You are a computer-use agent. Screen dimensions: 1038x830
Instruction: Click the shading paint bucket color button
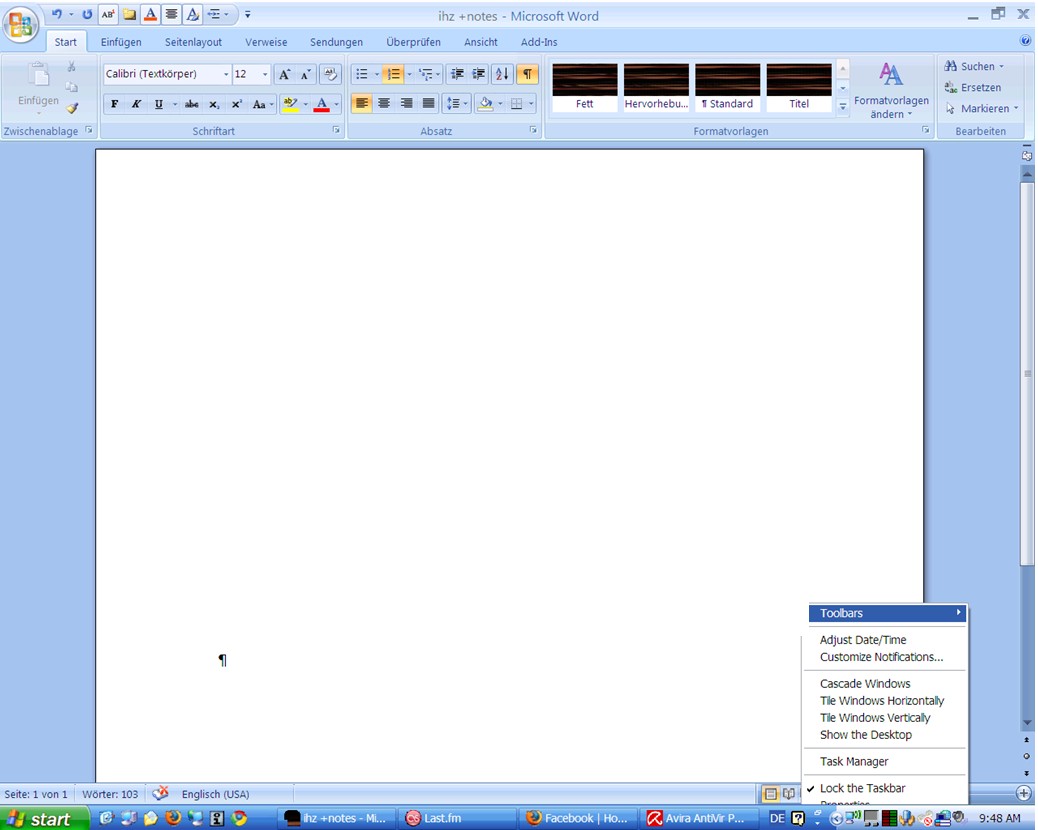tap(485, 103)
